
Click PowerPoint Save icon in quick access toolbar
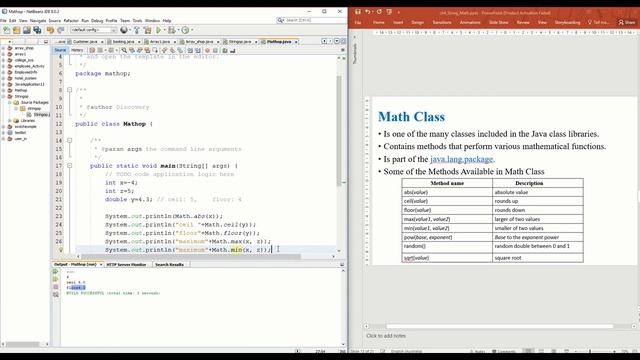358,12
